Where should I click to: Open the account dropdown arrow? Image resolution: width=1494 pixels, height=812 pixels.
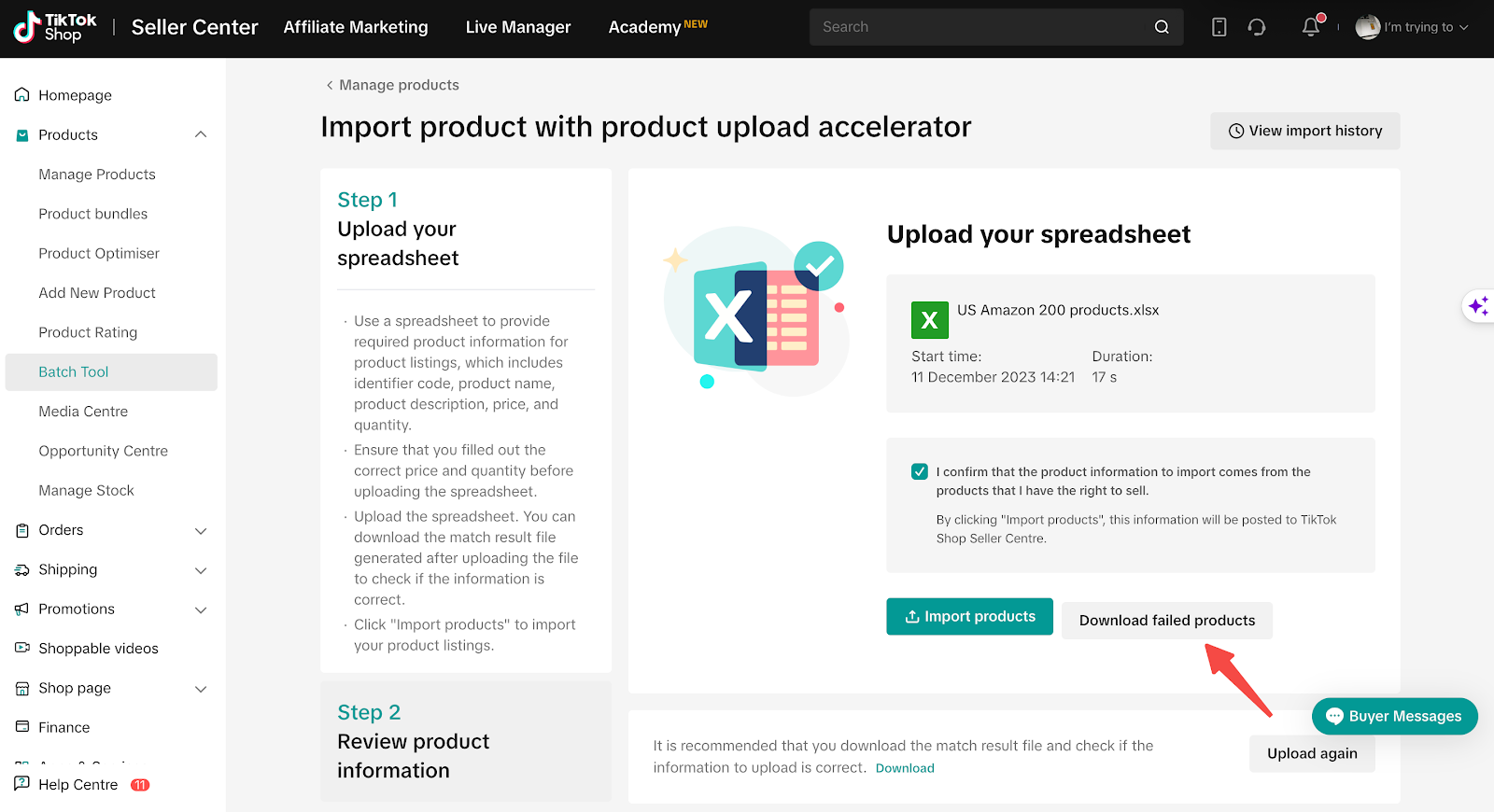(x=1464, y=27)
